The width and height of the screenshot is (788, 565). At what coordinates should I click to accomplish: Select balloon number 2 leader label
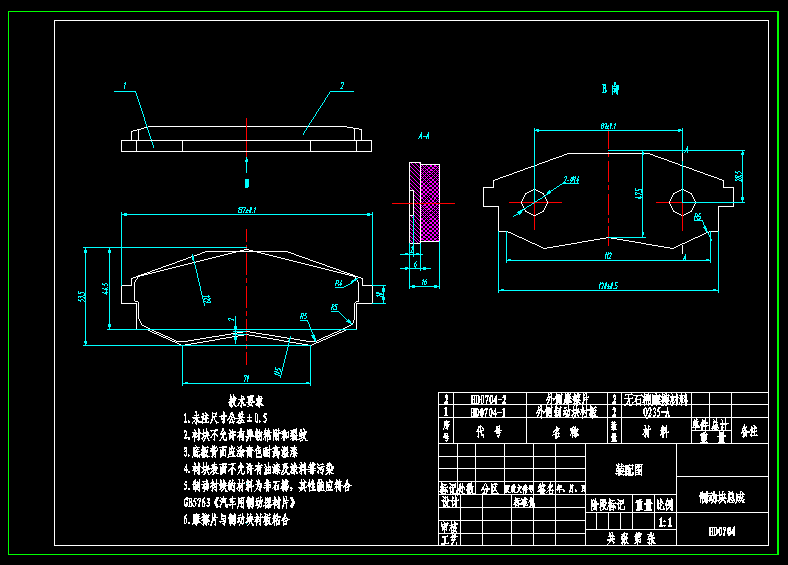[342, 85]
